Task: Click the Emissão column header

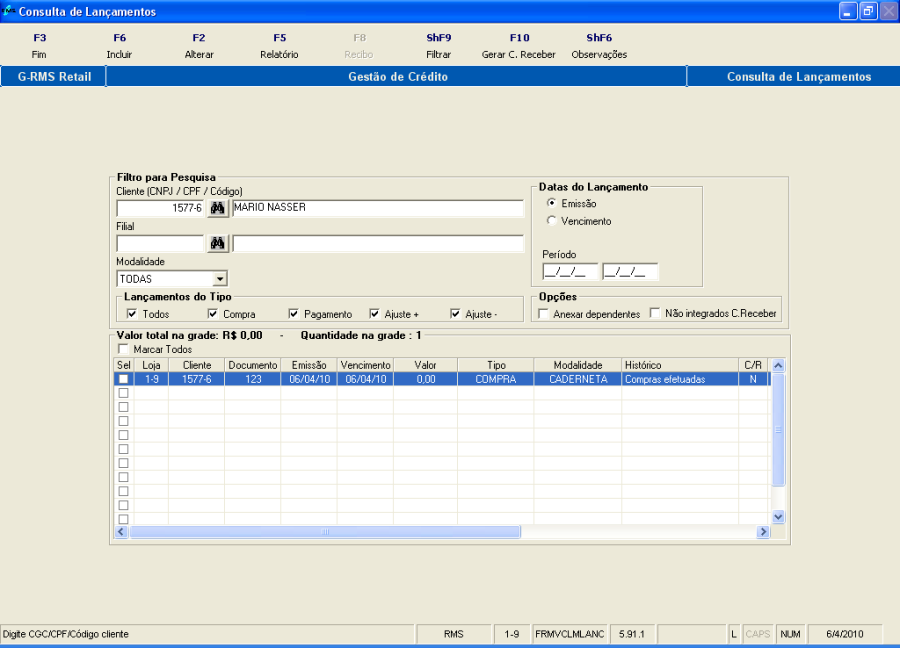Action: pos(309,365)
